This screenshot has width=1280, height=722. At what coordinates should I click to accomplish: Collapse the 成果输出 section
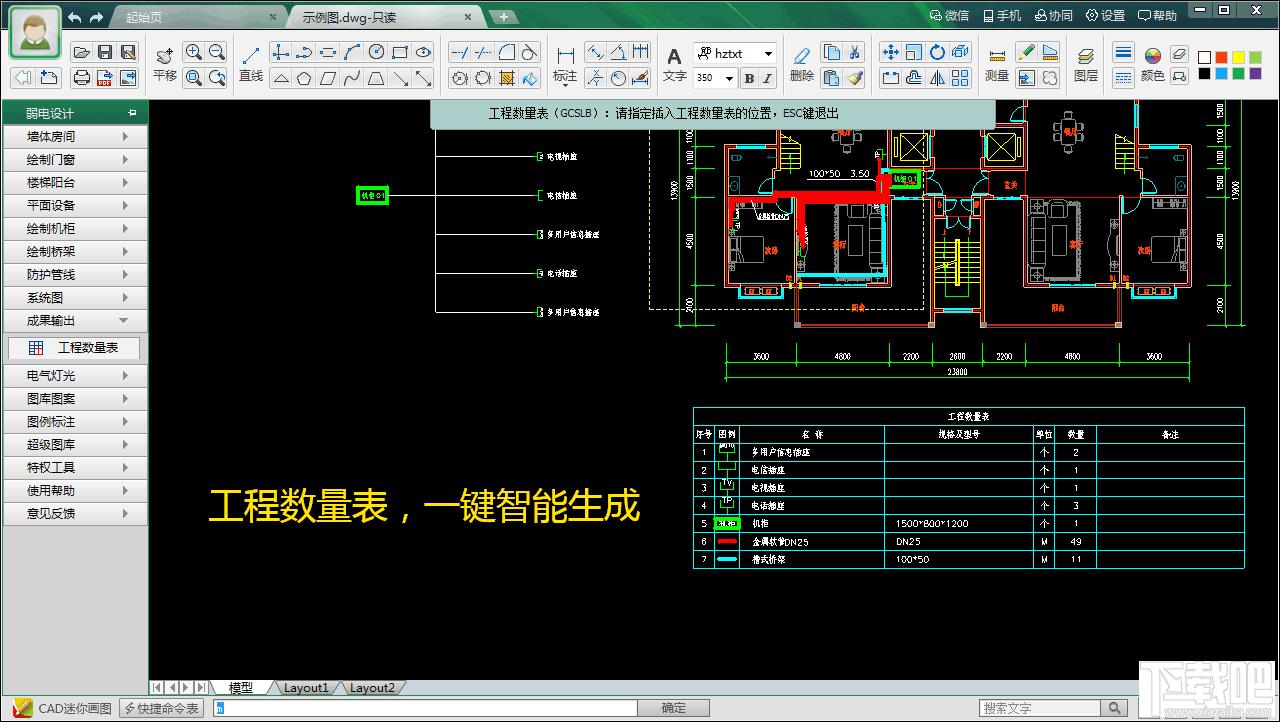(x=76, y=320)
